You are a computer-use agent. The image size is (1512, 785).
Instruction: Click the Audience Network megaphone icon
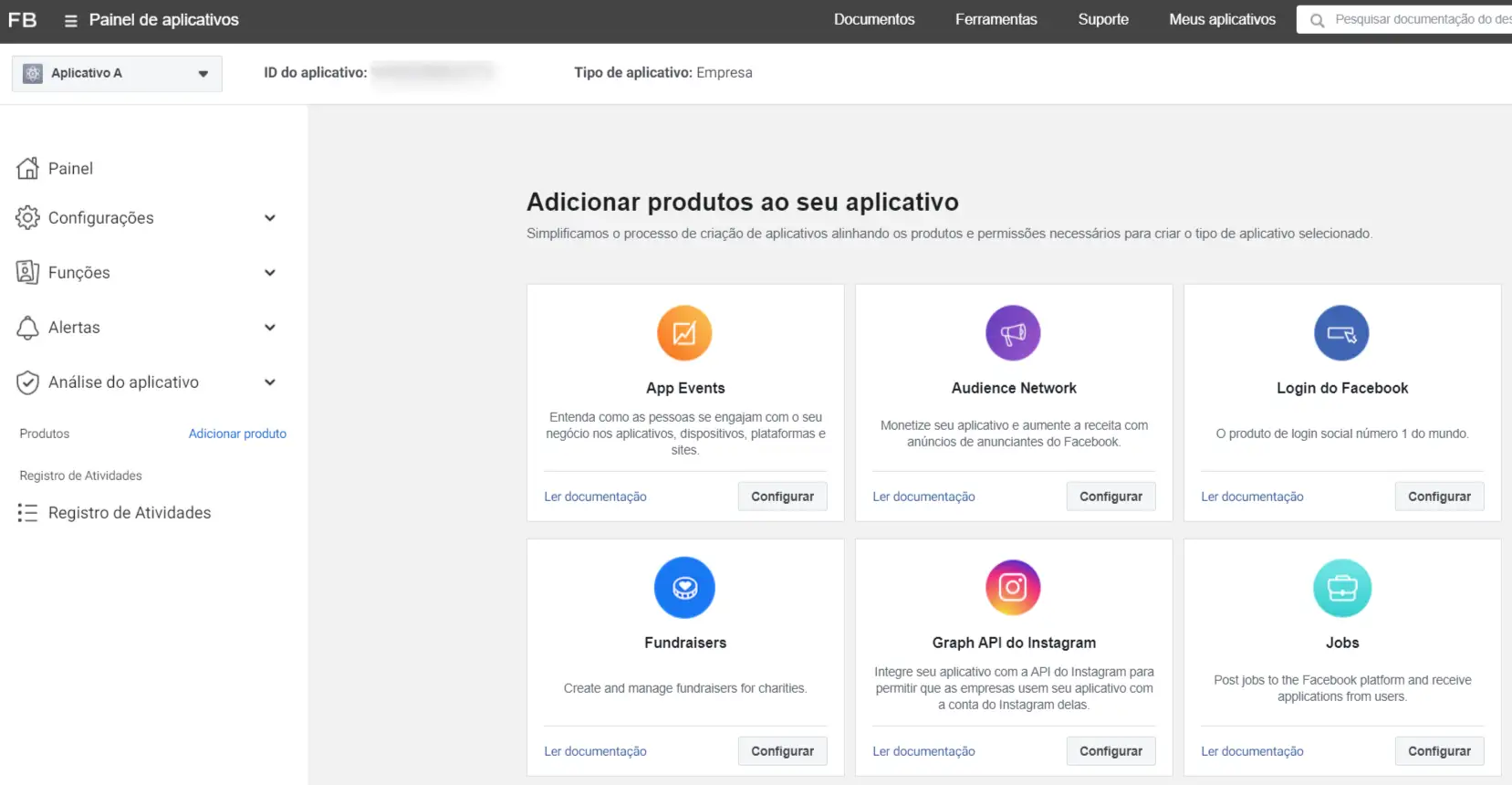1013,333
